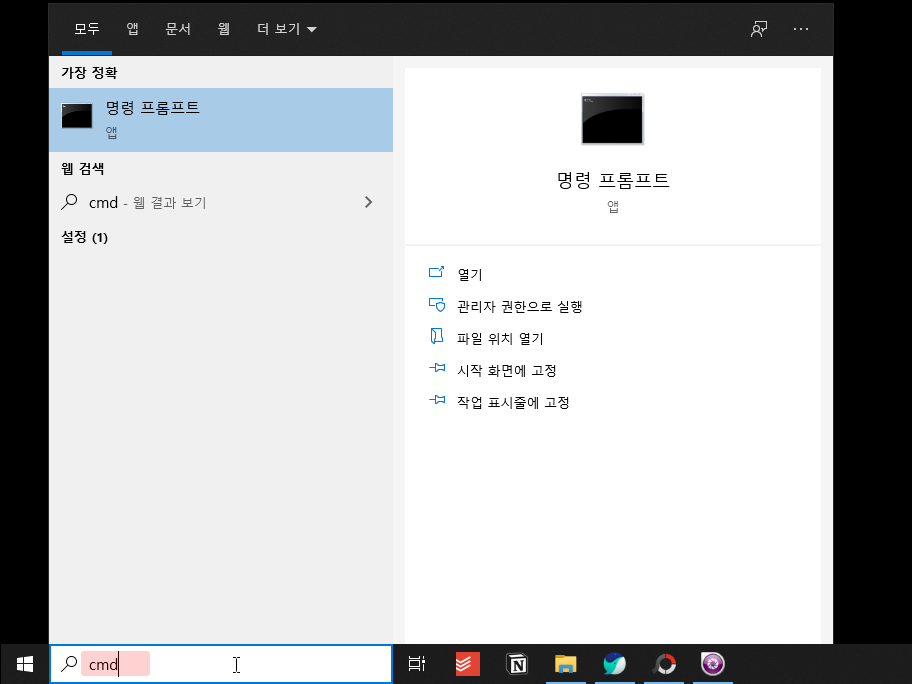
Task: Select the 명령 프롬프트 best match result
Action: coord(221,120)
